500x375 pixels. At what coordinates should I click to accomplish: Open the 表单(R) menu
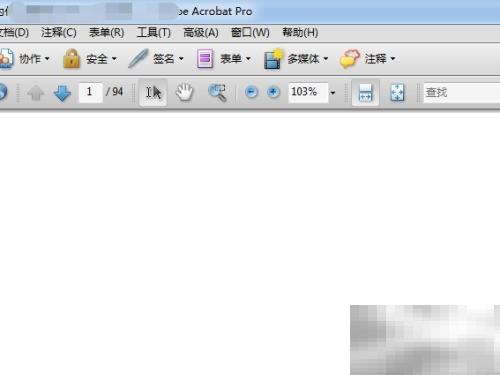(x=107, y=32)
